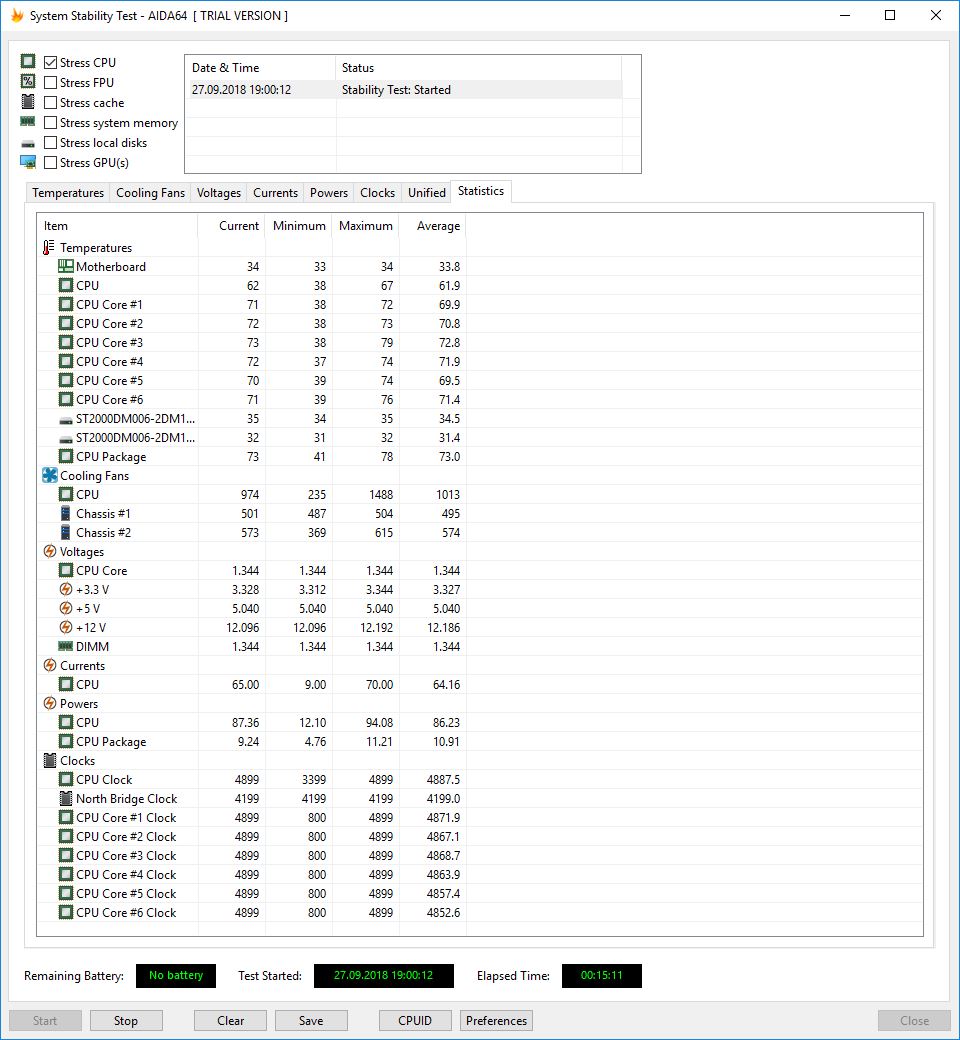The height and width of the screenshot is (1040, 960).
Task: Click the CPU Package temperature icon
Action: pos(66,456)
